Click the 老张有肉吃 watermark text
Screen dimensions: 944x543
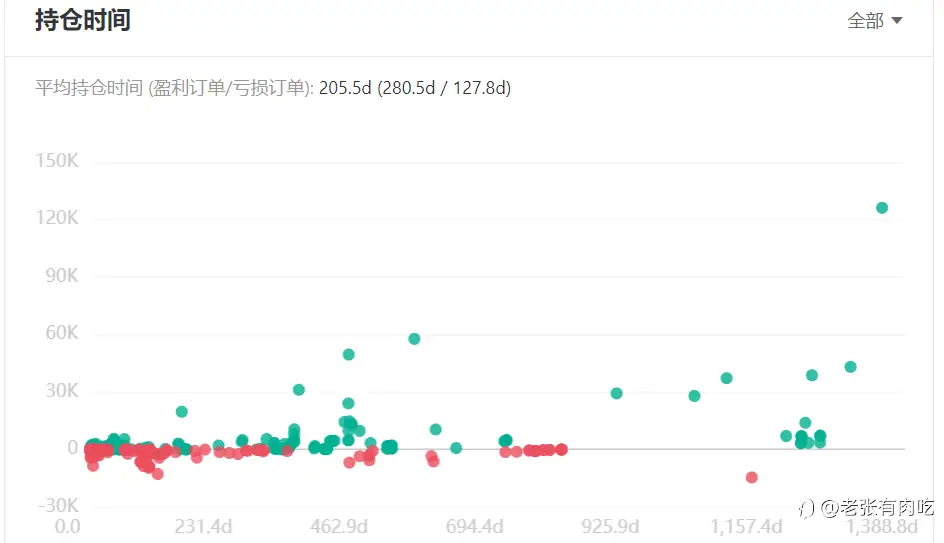[x=887, y=507]
